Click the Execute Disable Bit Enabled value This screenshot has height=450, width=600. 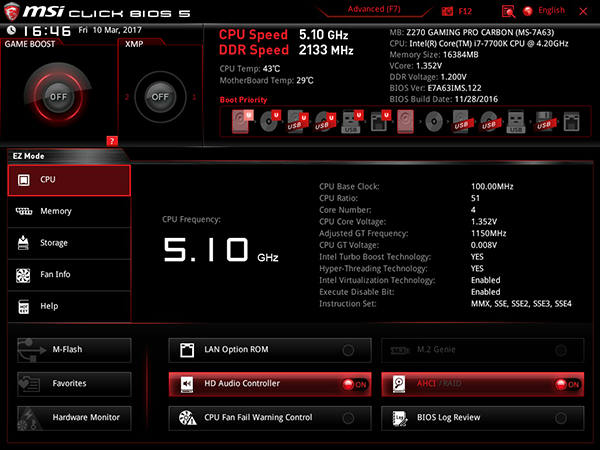tap(486, 292)
